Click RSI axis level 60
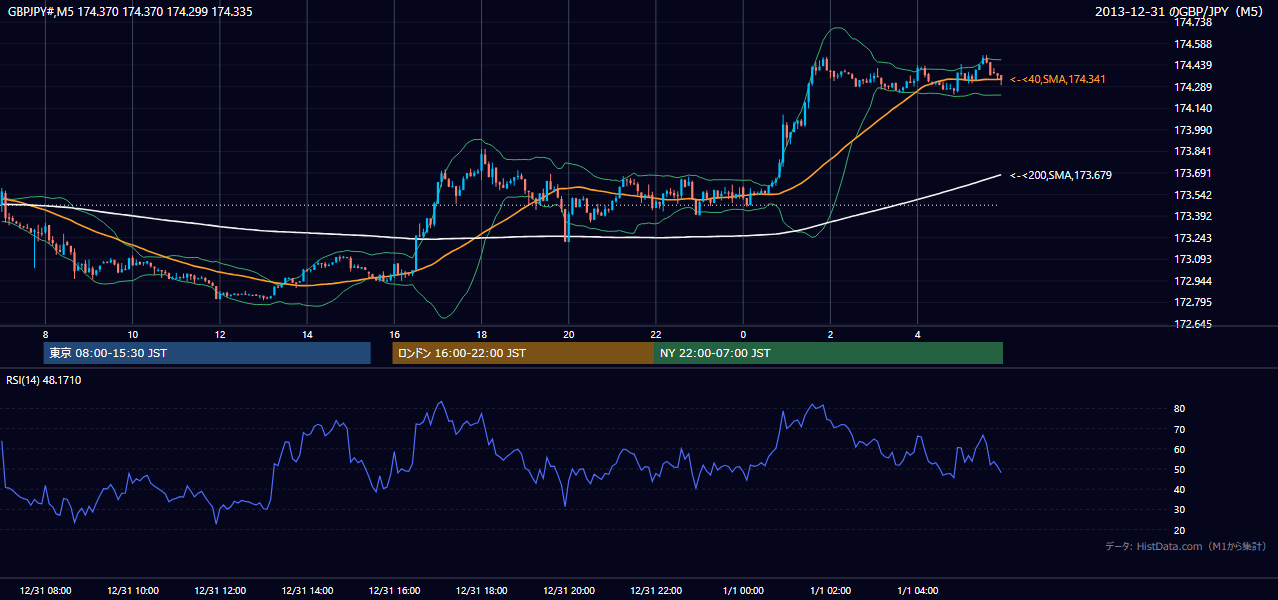This screenshot has height=600, width=1278. click(1180, 449)
